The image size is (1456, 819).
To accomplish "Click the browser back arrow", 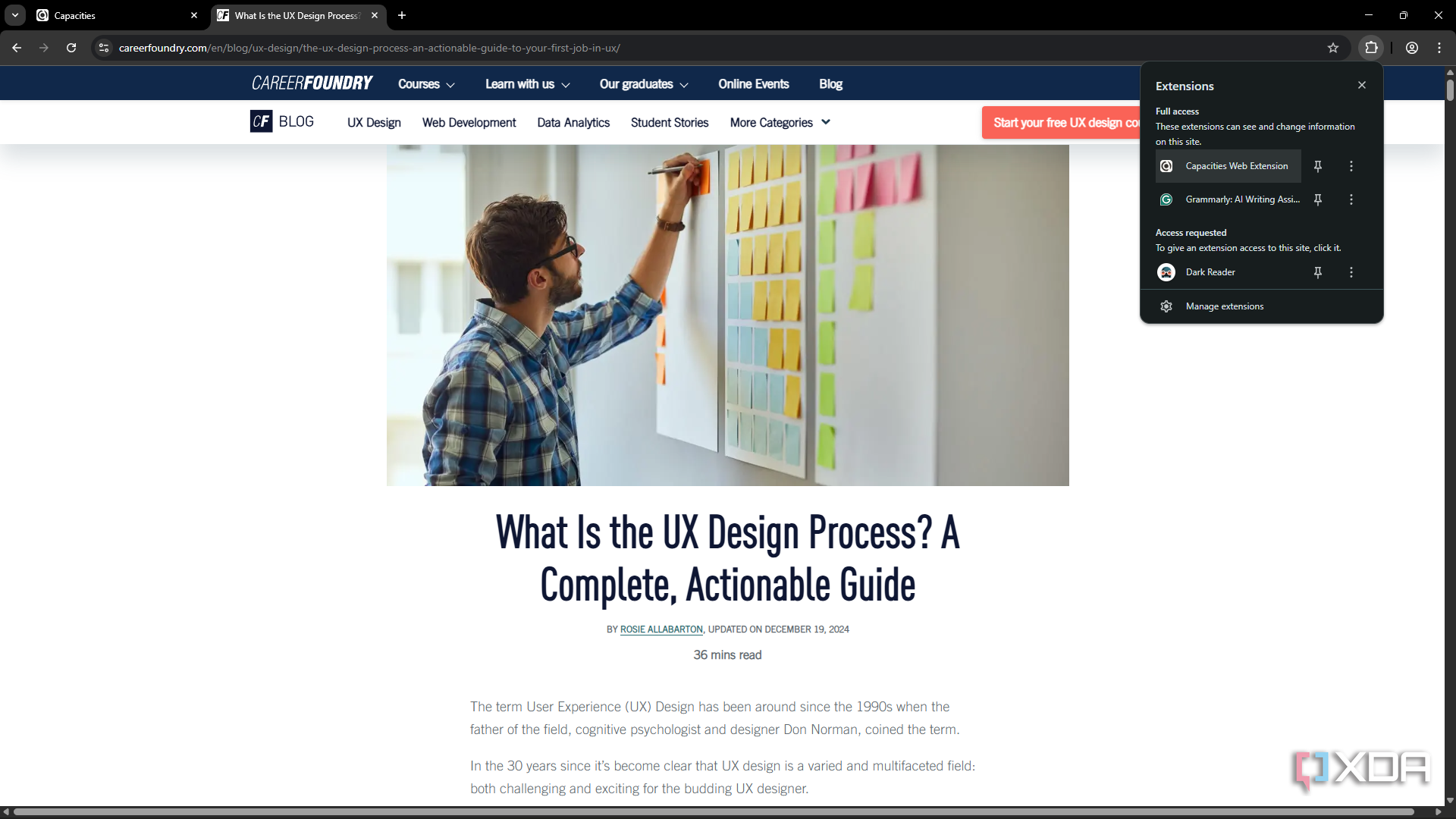I will click(x=17, y=48).
